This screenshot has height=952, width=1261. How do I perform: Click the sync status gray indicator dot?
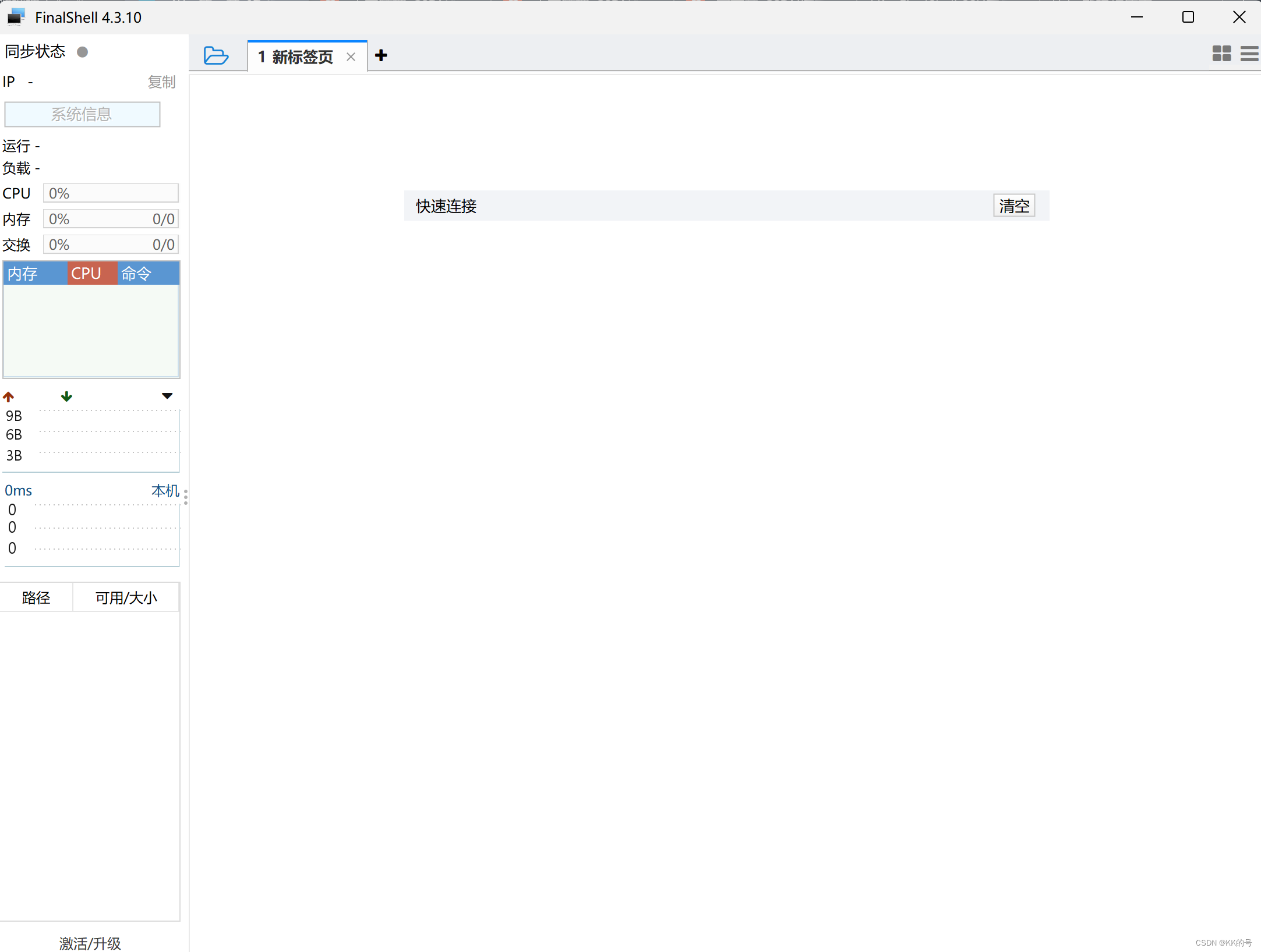(x=83, y=52)
